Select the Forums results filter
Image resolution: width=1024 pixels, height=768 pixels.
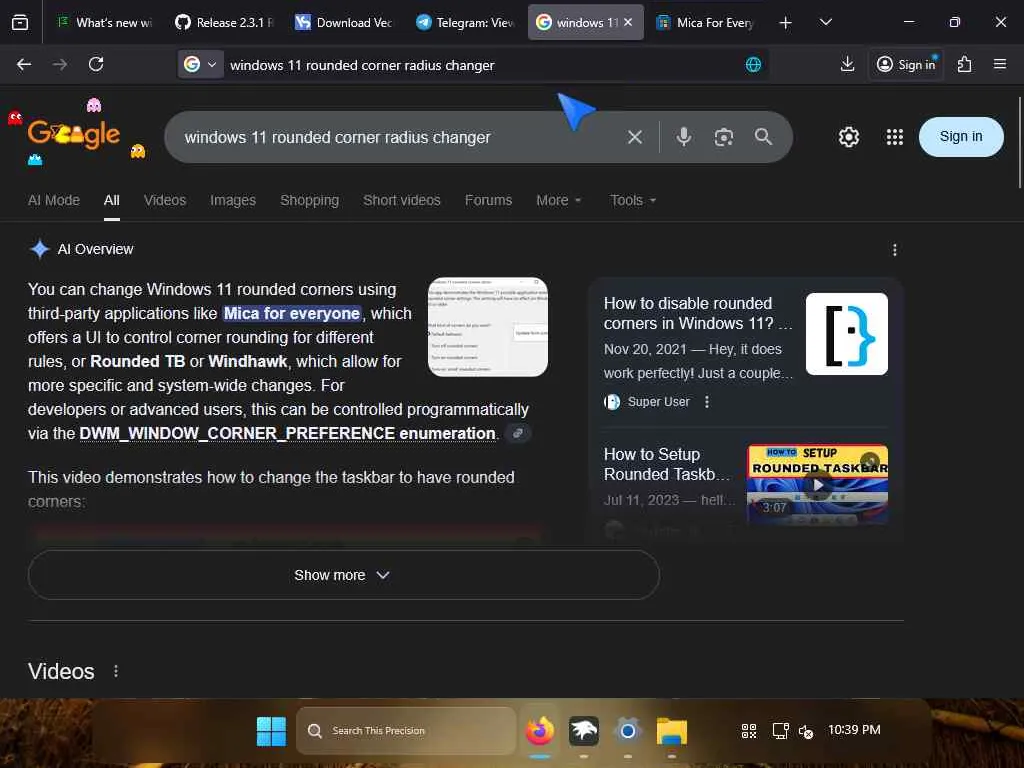click(488, 200)
